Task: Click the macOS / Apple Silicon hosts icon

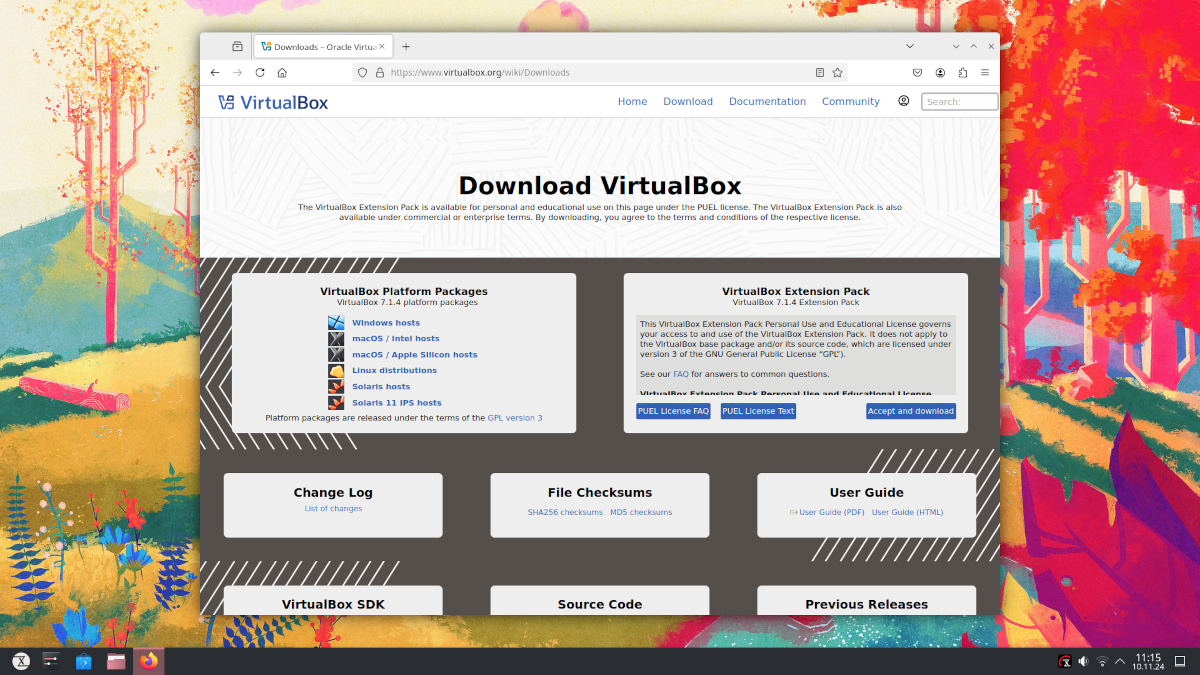Action: tap(336, 355)
